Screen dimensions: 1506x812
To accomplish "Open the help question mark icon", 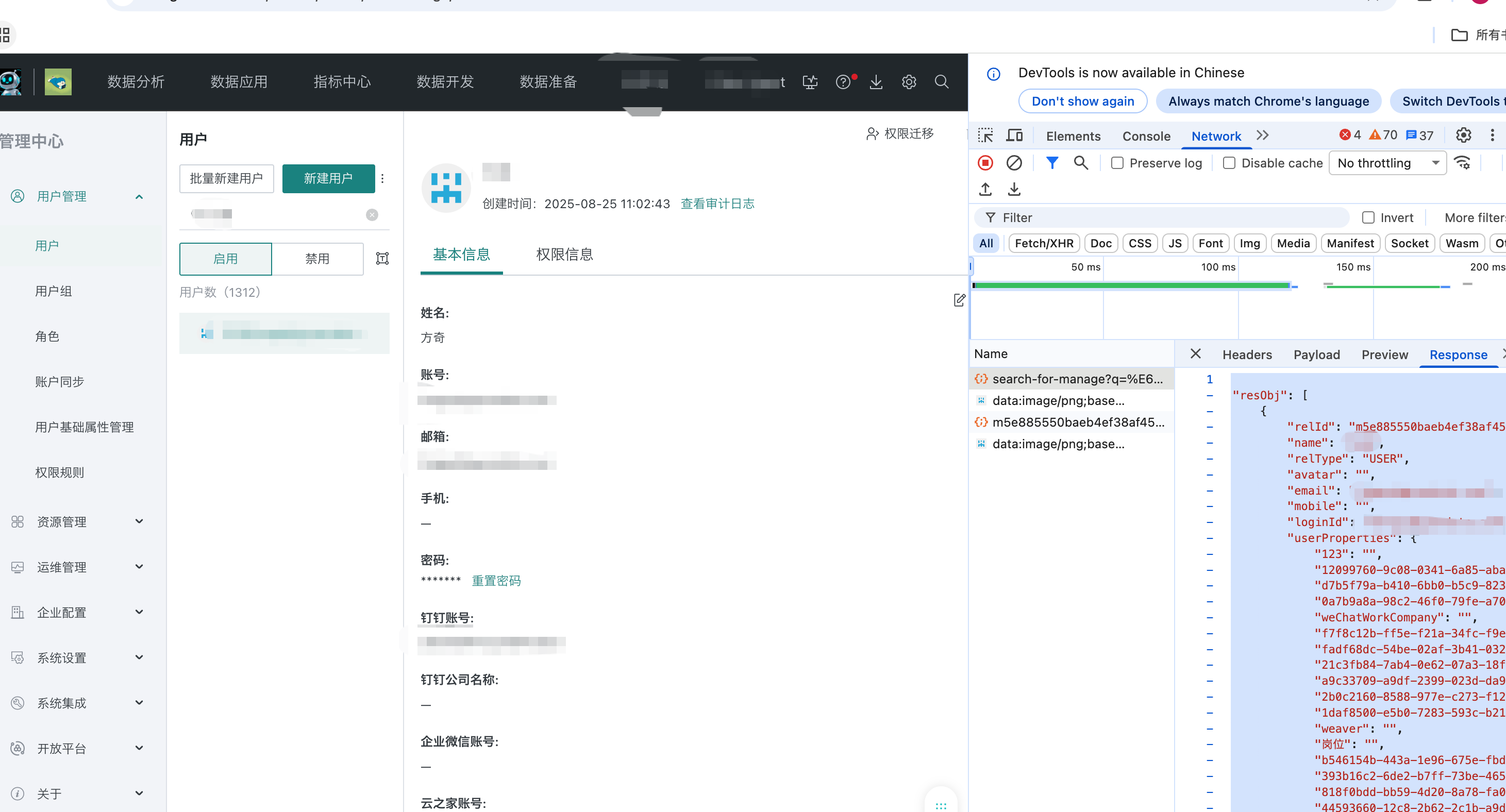I will 843,82.
